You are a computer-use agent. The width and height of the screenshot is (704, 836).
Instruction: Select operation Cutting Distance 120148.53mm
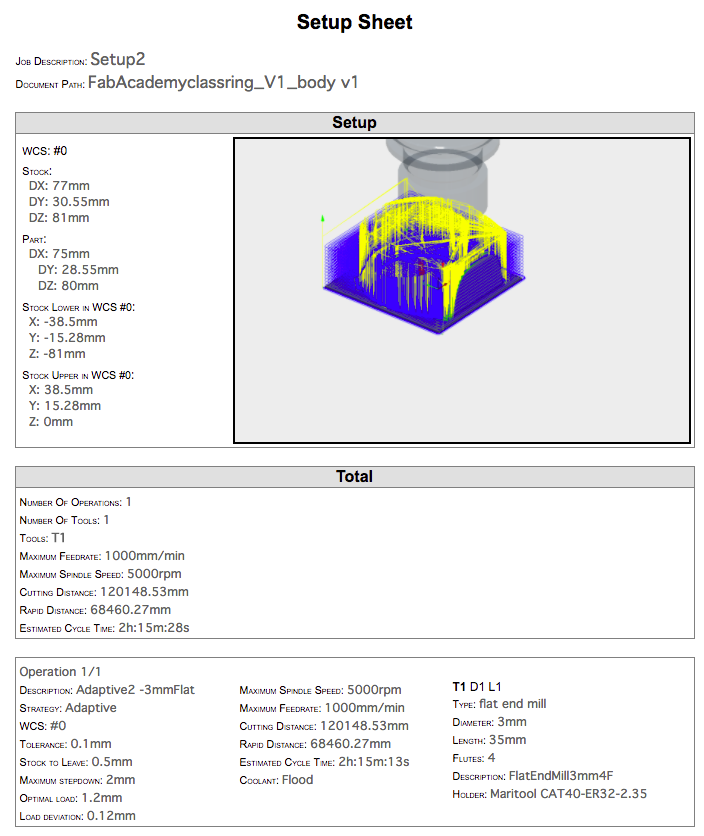tap(324, 726)
